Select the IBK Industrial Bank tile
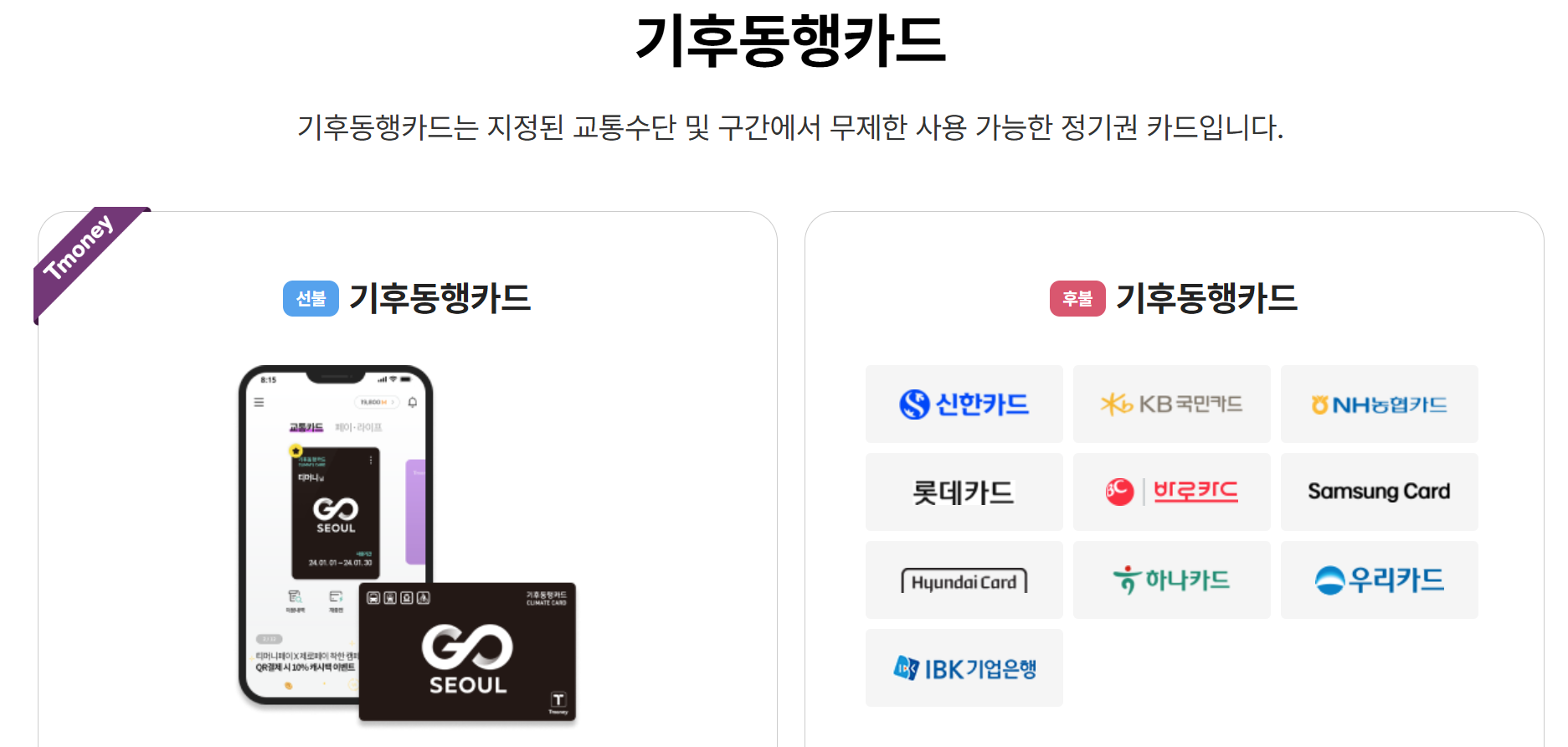This screenshot has width=1568, height=747. tap(964, 667)
